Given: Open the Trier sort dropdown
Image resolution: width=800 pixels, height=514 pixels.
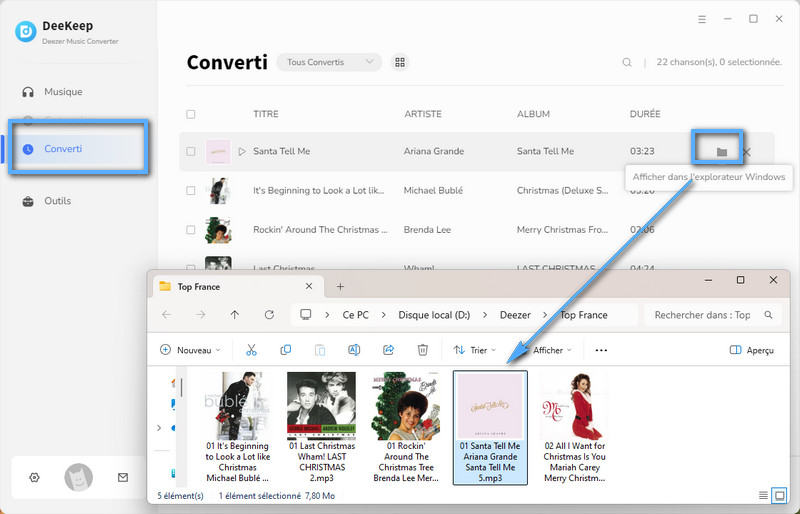Looking at the screenshot, I should coord(474,350).
